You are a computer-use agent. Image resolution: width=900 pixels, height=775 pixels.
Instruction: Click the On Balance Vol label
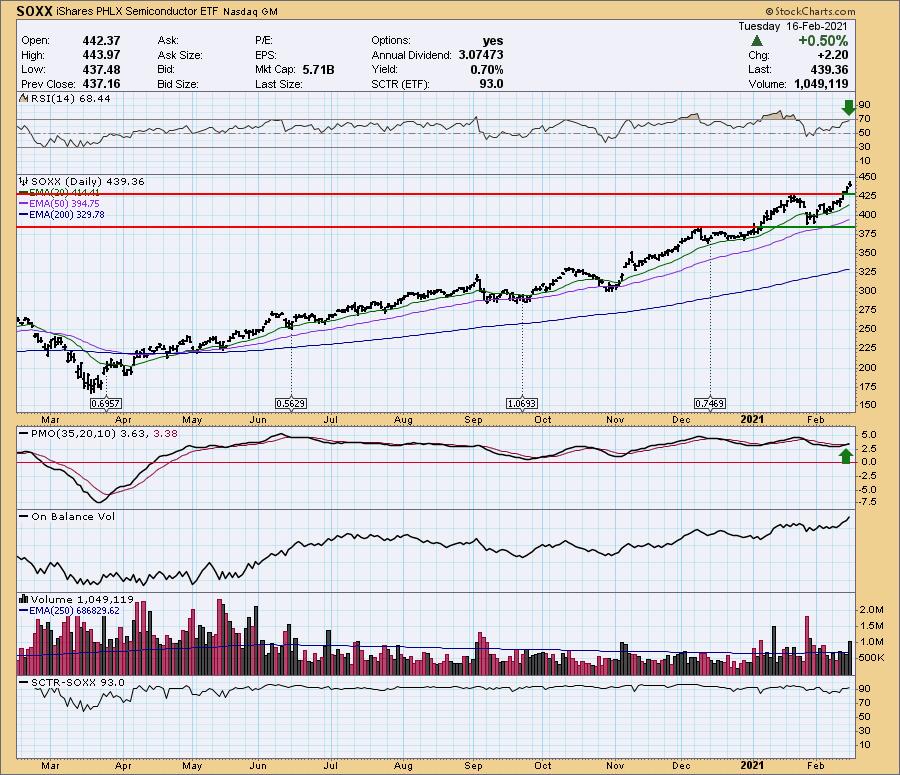[x=73, y=517]
